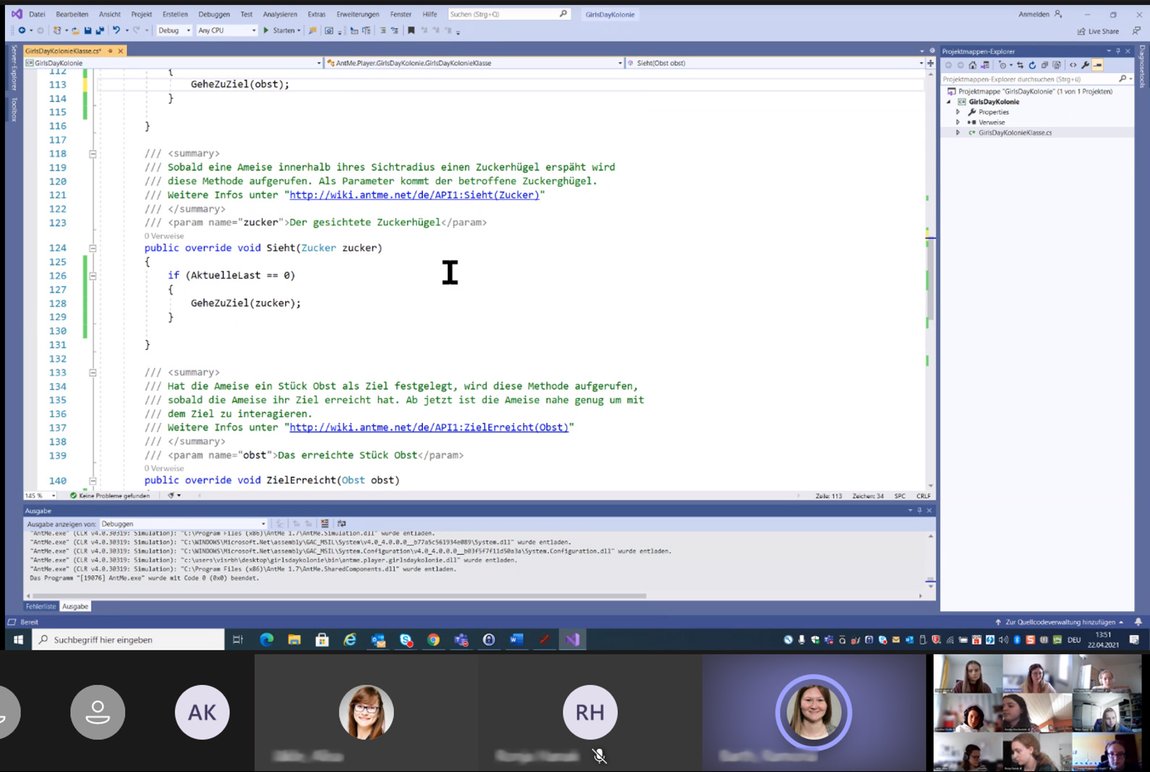Click the Visual Studio icon in the taskbar
This screenshot has height=772, width=1150.
572,640
